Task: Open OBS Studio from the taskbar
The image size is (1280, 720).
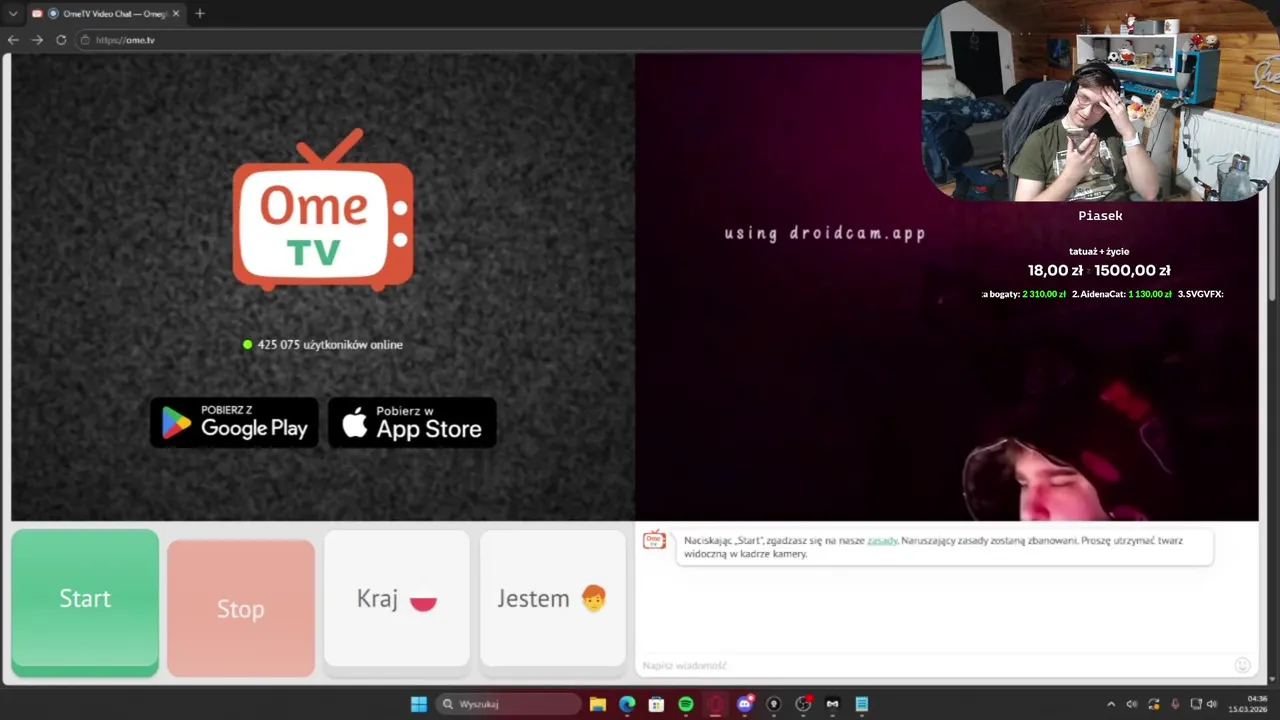Action: coord(803,704)
